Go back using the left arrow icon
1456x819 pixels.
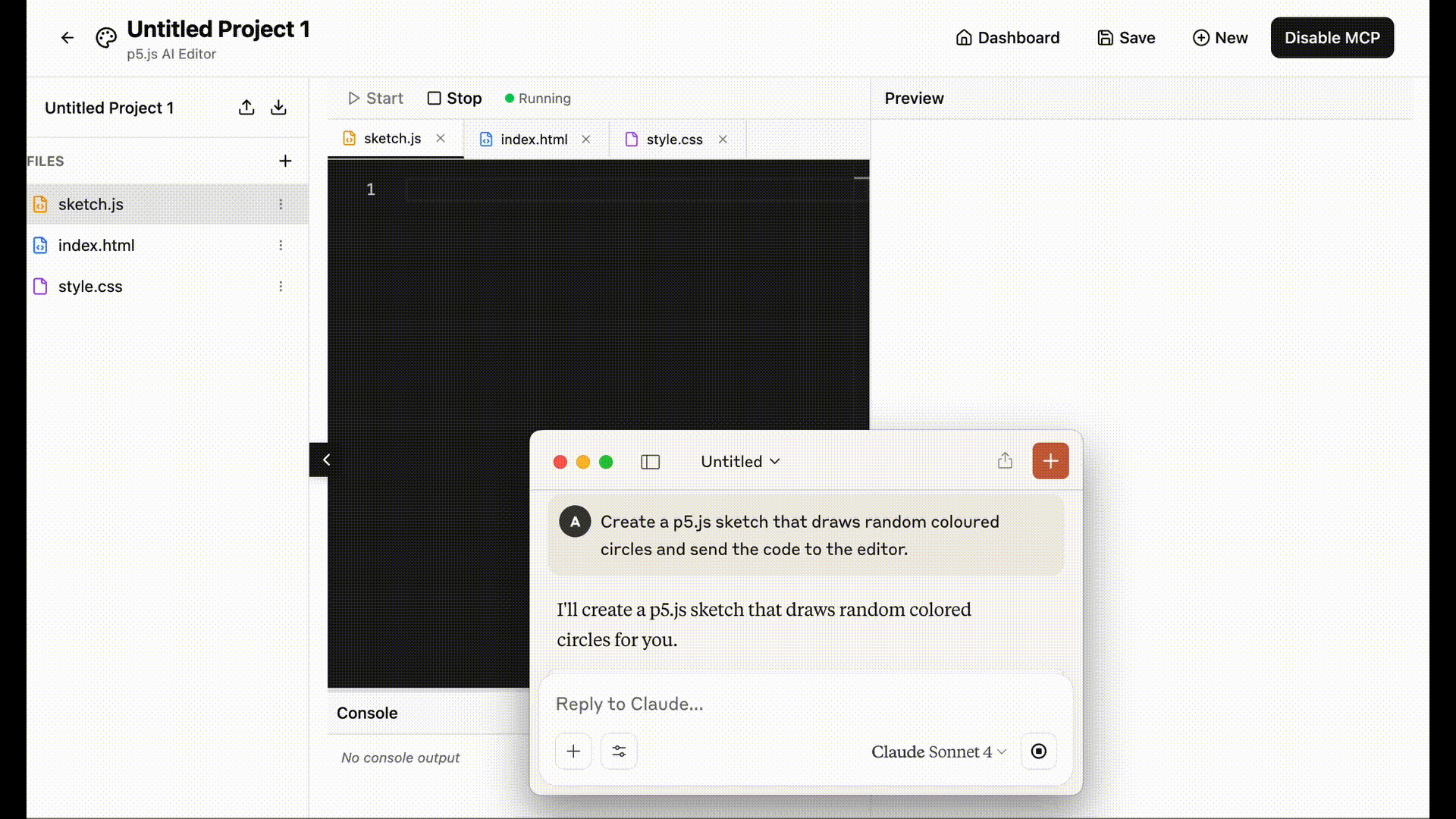(67, 38)
